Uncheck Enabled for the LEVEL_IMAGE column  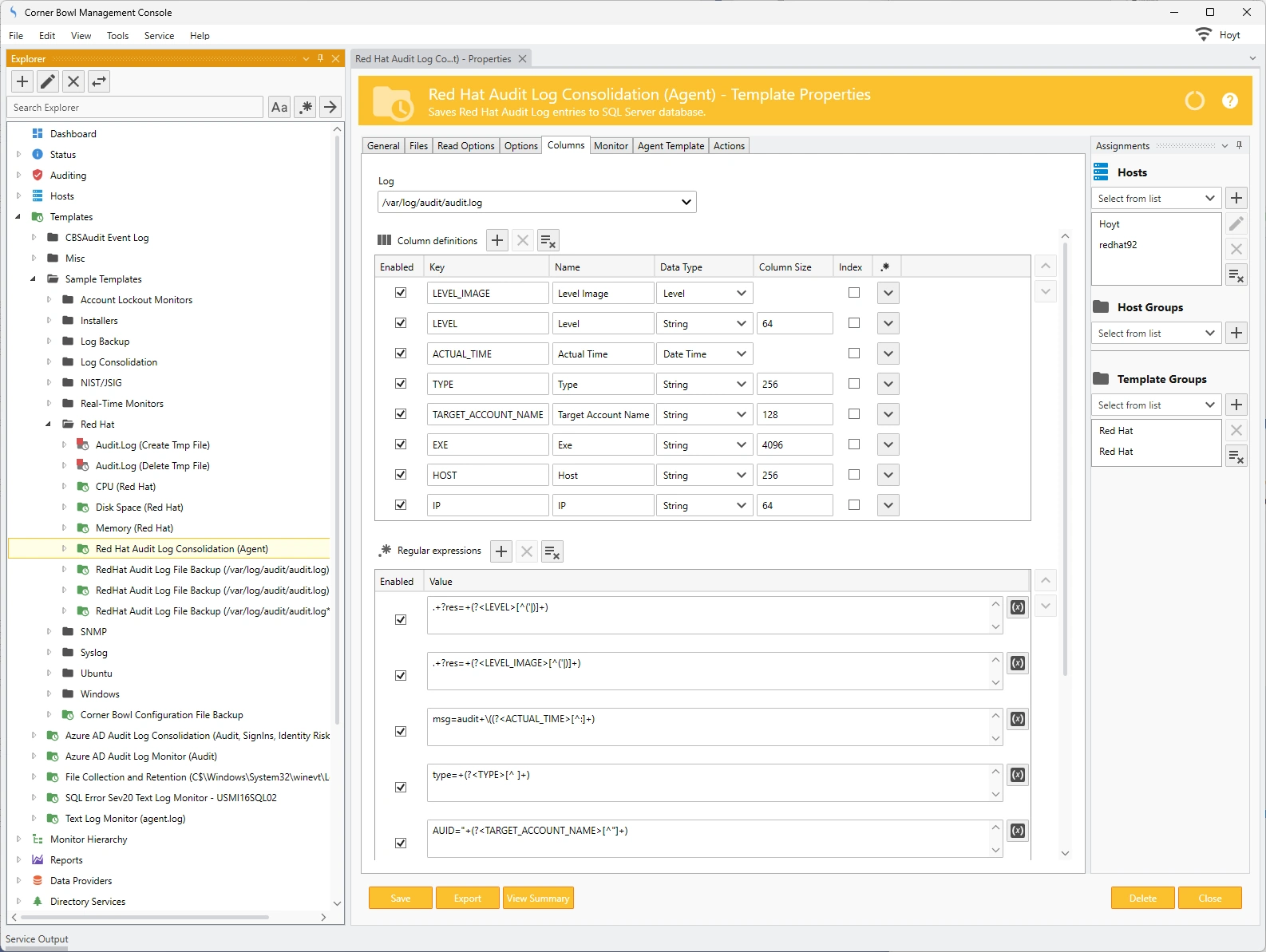[x=401, y=293]
